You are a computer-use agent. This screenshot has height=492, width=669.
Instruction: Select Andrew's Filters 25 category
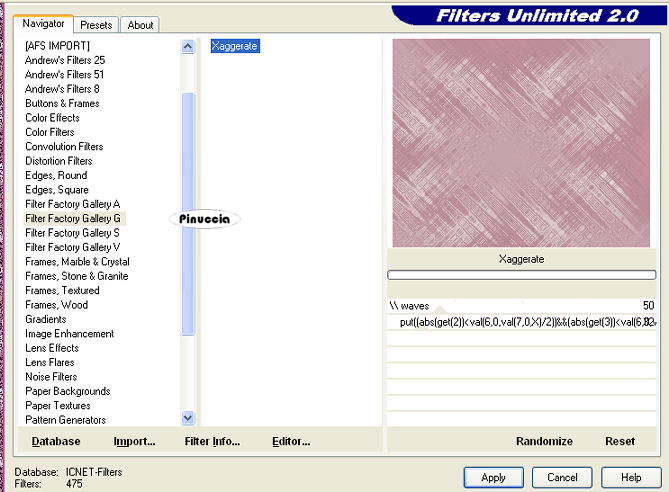65,60
